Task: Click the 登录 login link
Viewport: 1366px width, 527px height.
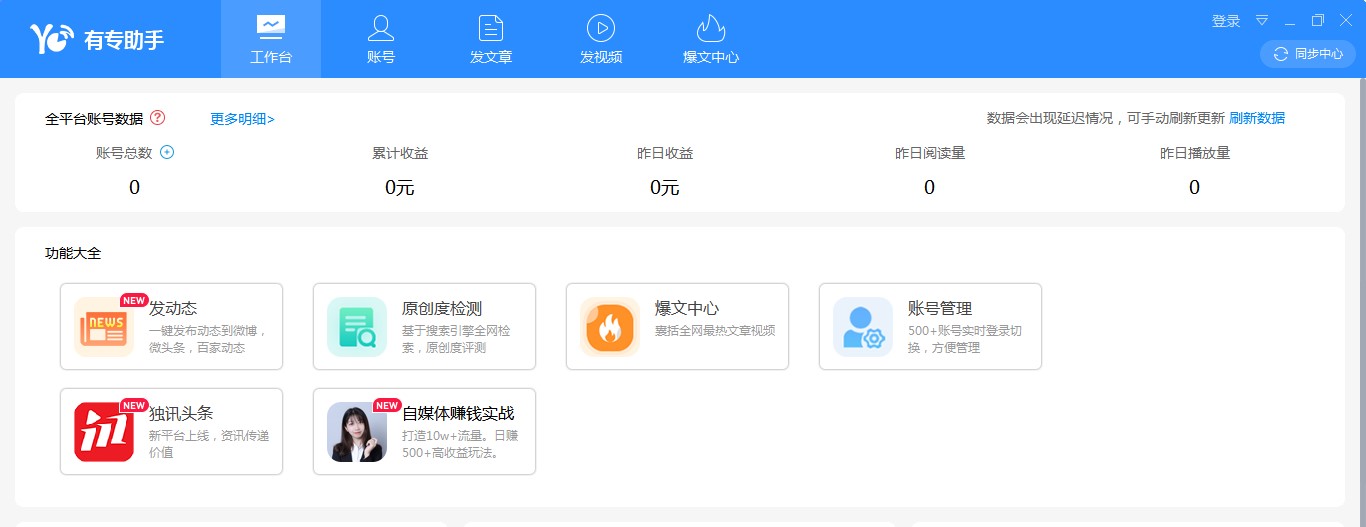Action: point(1225,21)
